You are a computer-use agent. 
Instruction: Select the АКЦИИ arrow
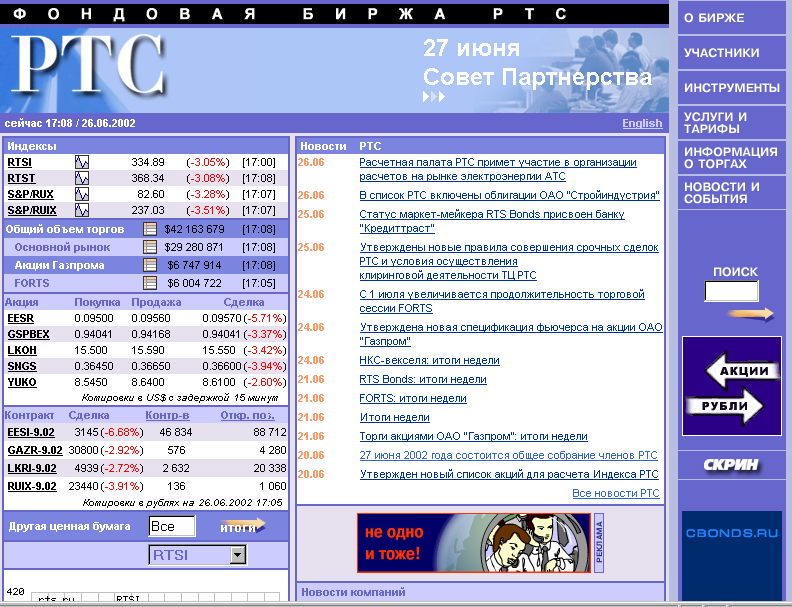click(743, 371)
